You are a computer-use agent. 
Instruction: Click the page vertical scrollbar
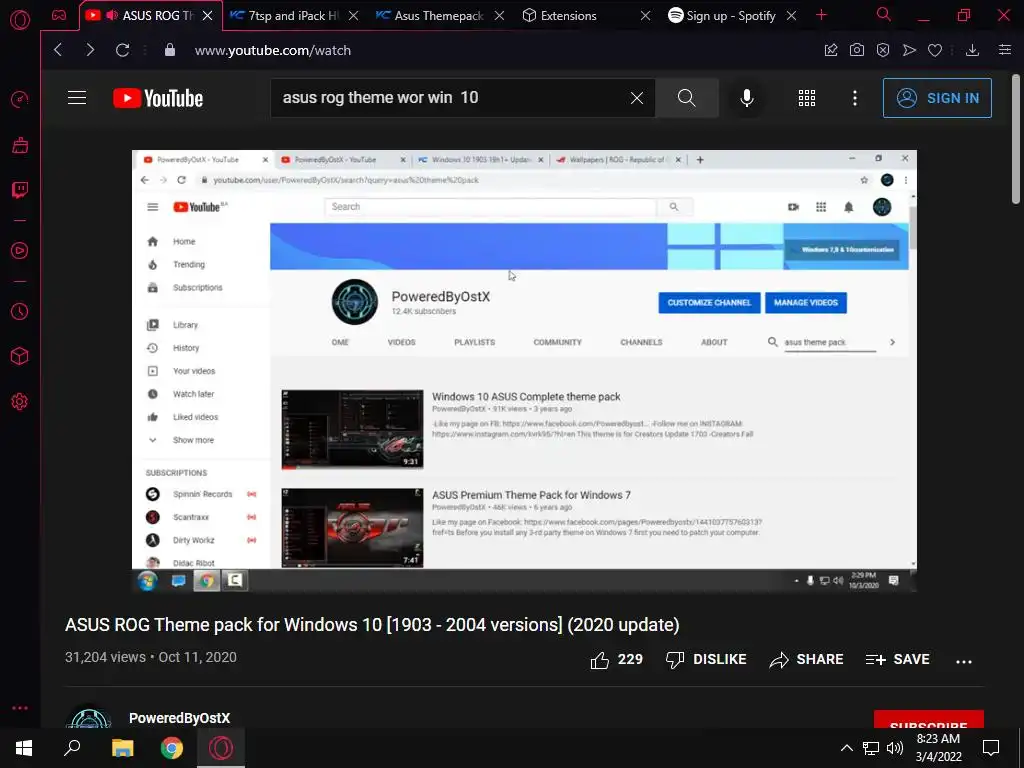click(1016, 138)
